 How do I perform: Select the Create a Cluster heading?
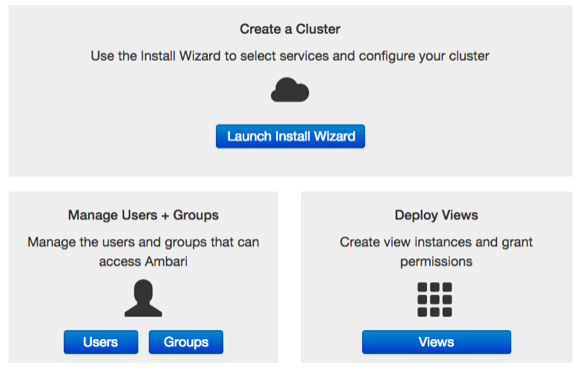point(290,29)
